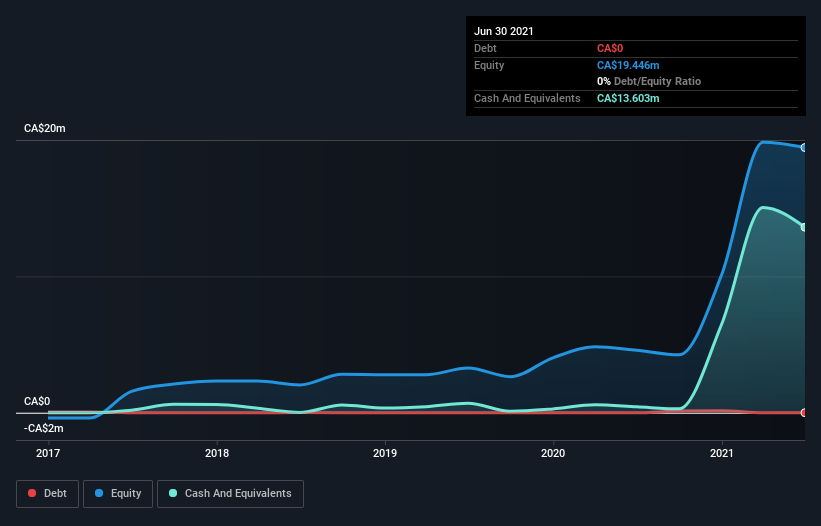The height and width of the screenshot is (526, 821).
Task: Click the -CA$2m y-axis label
Action: point(43,429)
